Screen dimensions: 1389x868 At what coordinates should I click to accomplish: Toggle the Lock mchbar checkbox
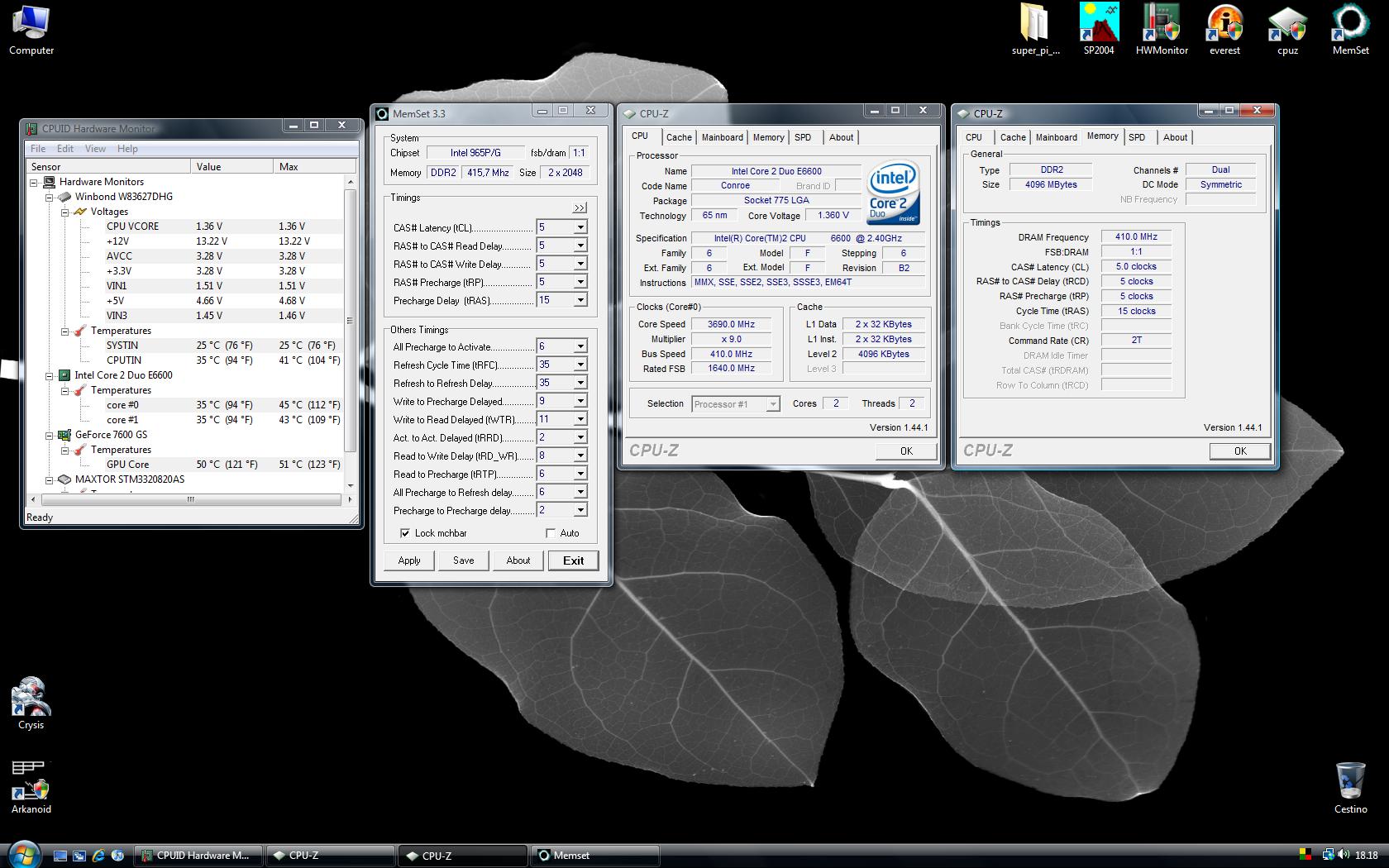point(405,533)
